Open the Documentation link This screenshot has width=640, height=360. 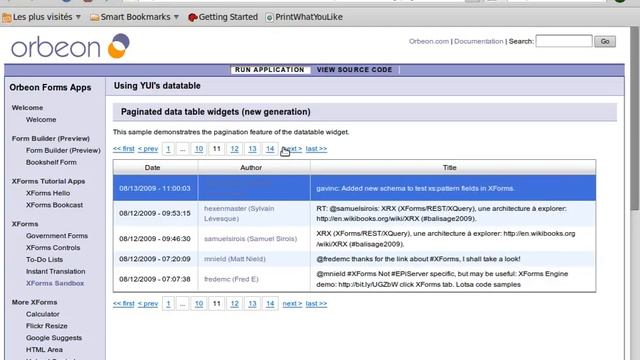(x=478, y=41)
